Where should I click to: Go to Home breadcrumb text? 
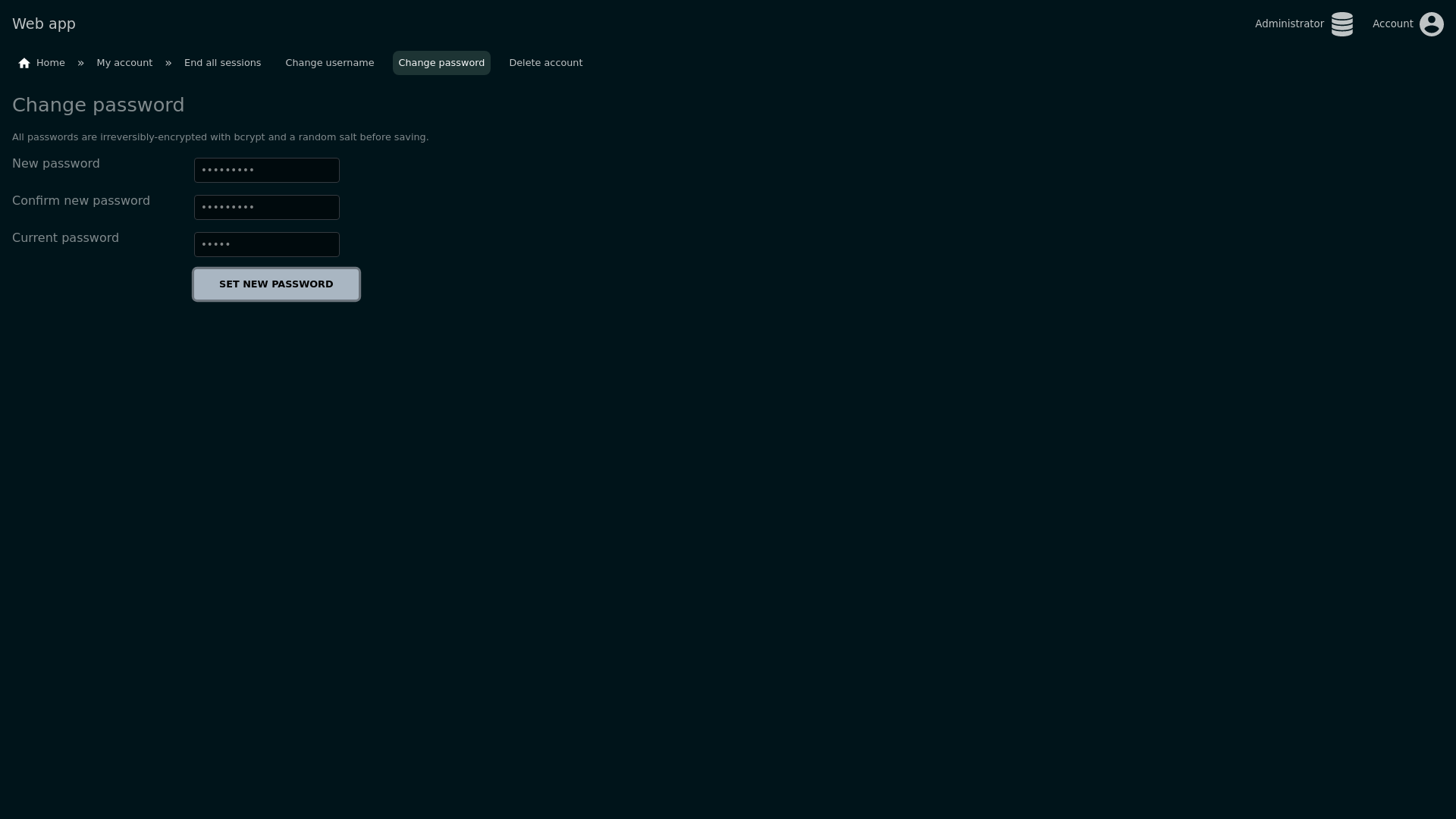51,63
